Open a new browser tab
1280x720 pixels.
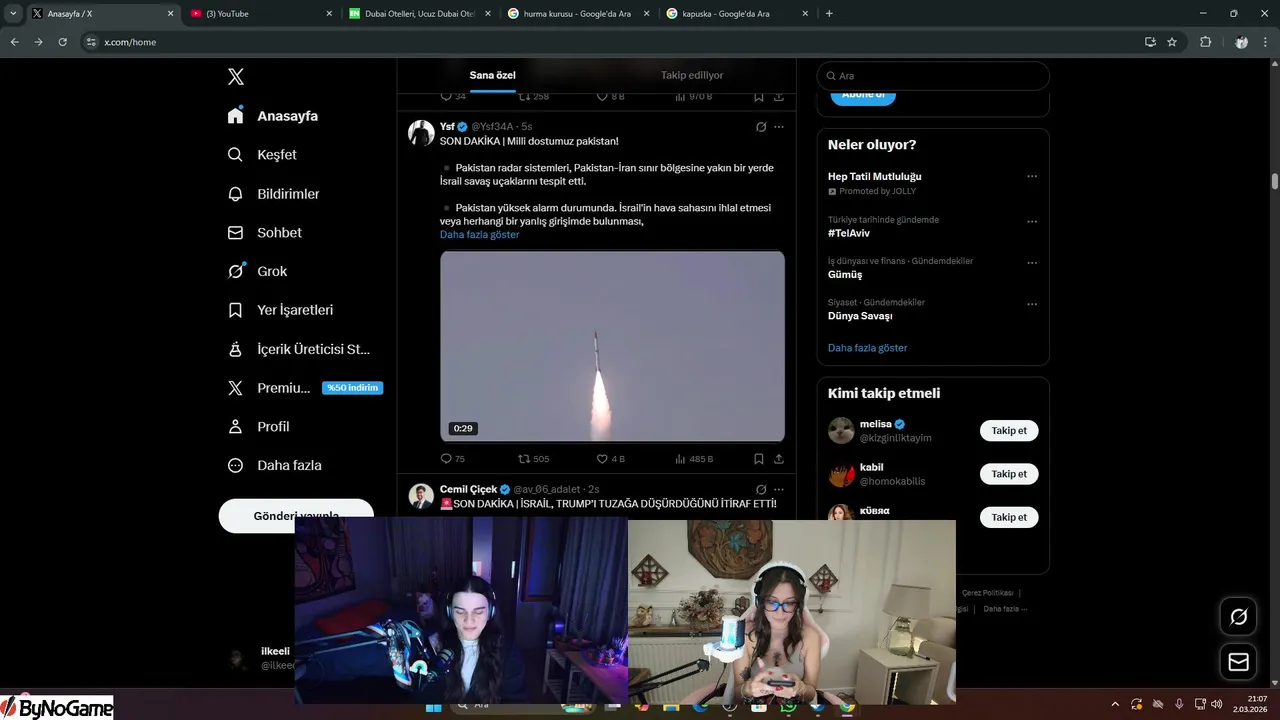click(x=829, y=13)
